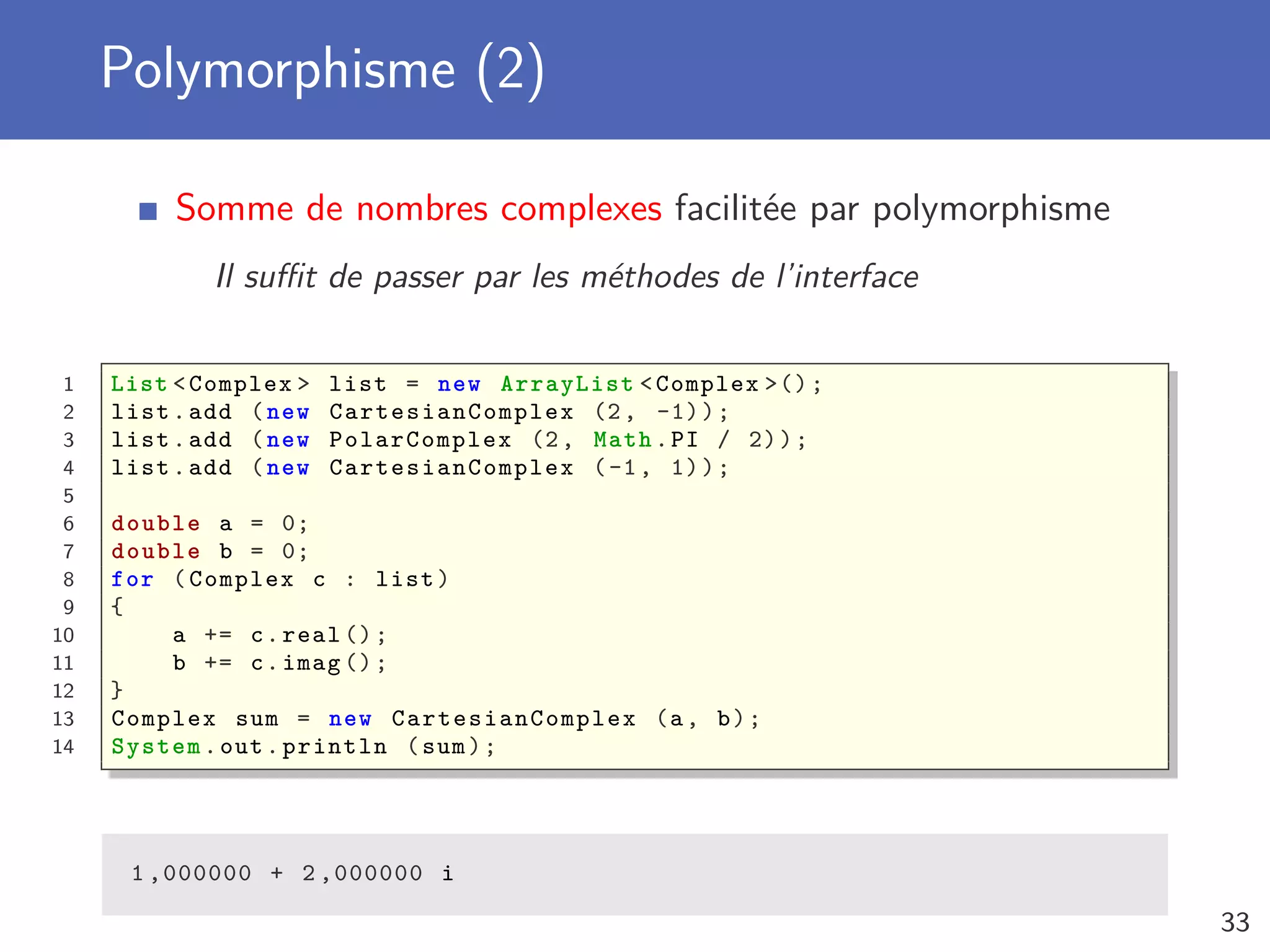
Task: Click code line 'for (Complex c : list)'
Action: tap(279, 580)
